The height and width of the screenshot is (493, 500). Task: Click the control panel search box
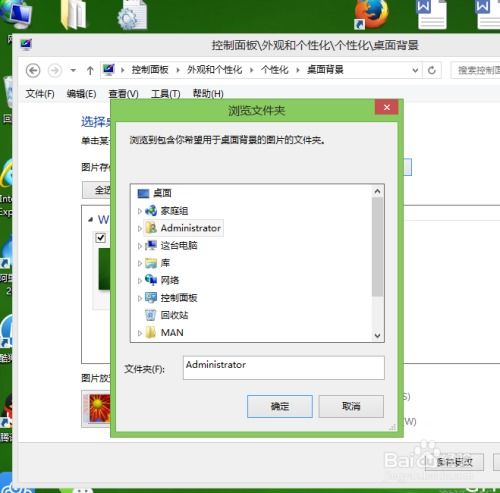pyautogui.click(x=476, y=70)
